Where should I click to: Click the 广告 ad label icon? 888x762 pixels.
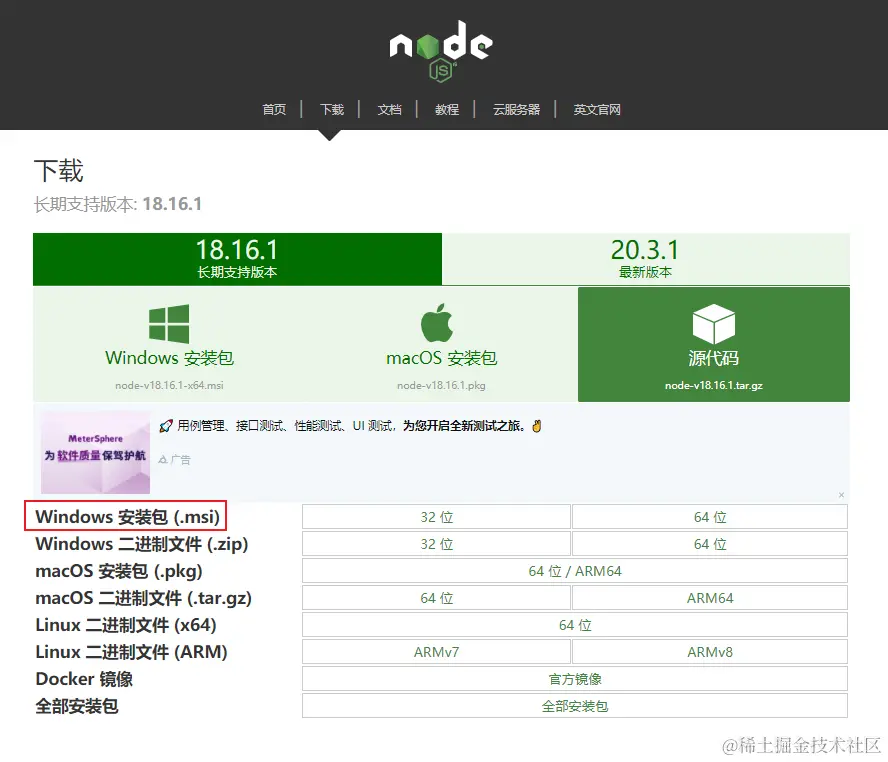click(175, 461)
